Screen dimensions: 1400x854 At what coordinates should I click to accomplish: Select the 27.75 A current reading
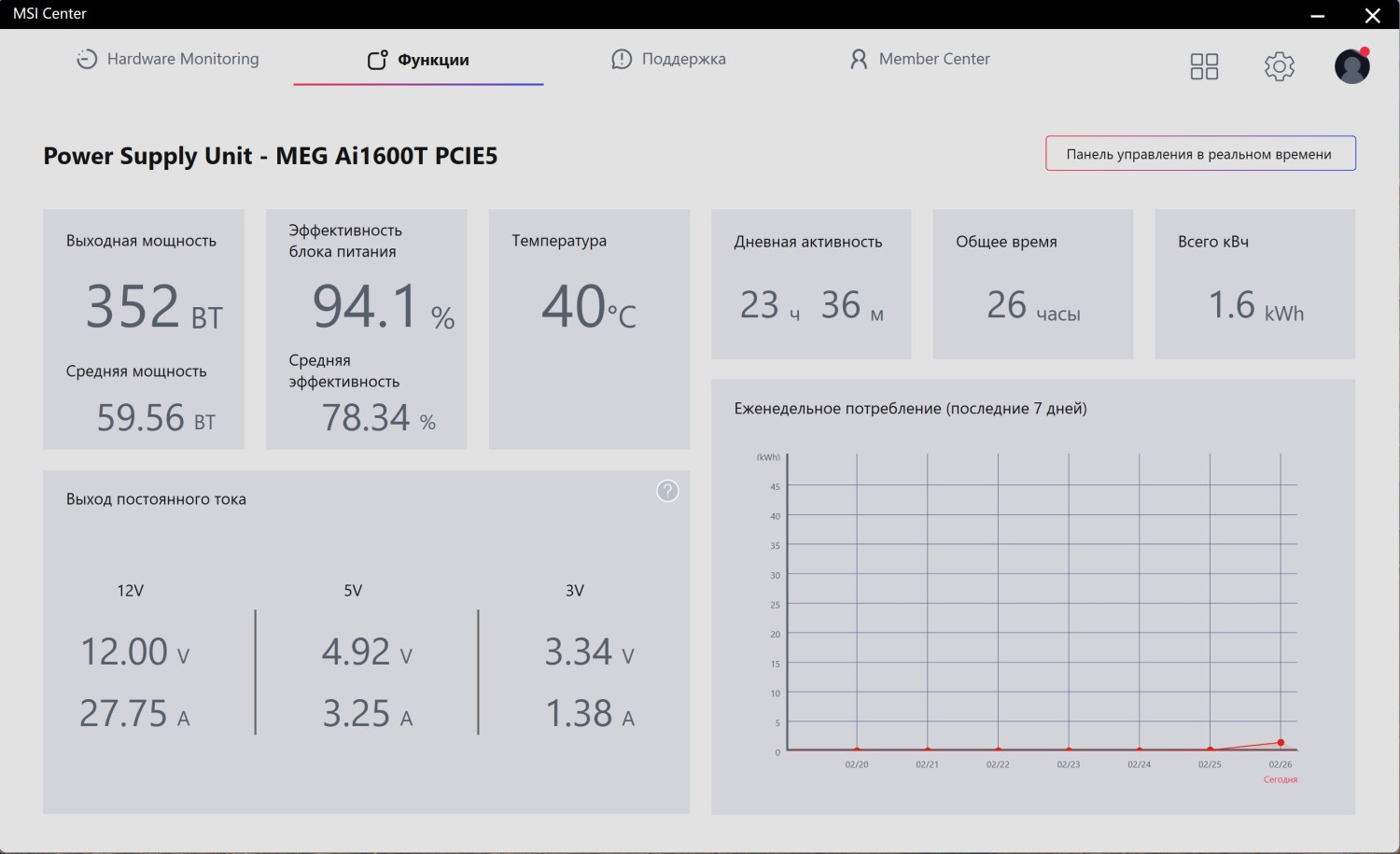tap(134, 714)
